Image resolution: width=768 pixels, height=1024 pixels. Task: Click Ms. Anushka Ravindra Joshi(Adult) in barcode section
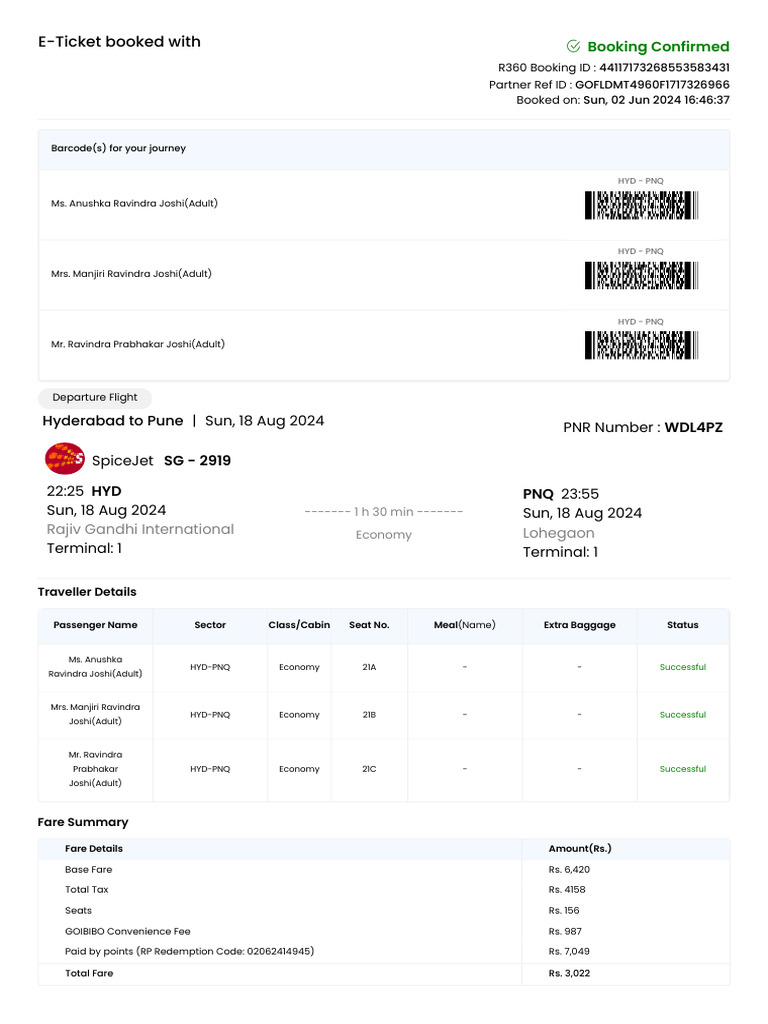point(135,203)
